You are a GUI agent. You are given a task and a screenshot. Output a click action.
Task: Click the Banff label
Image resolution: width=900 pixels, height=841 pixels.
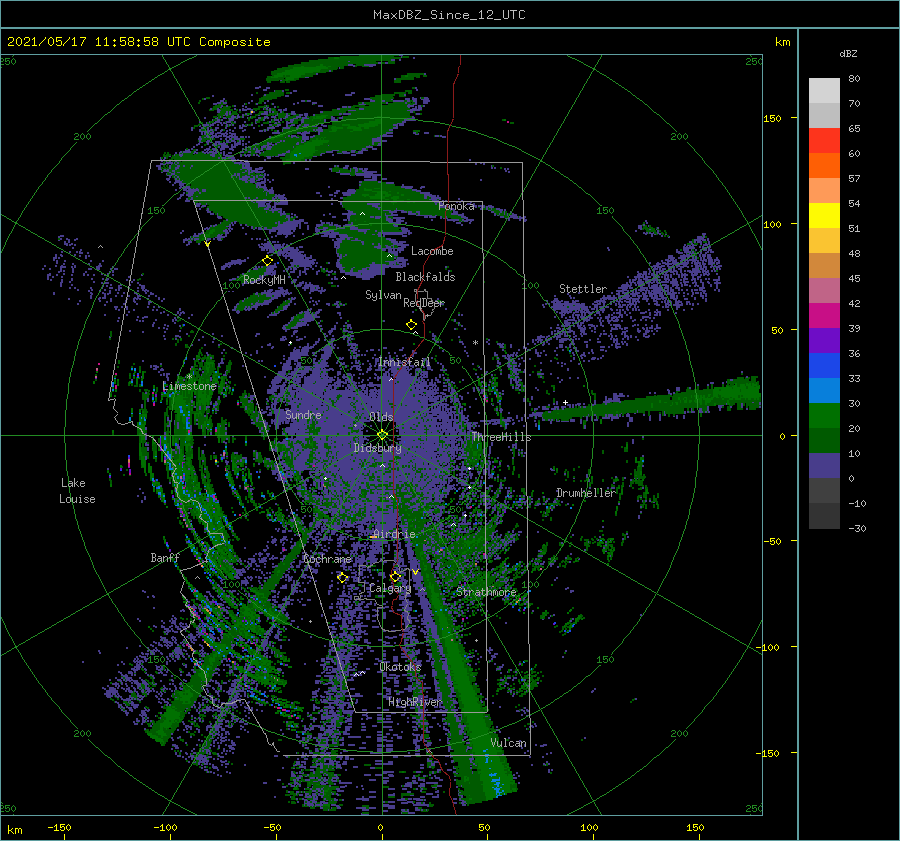tap(165, 557)
